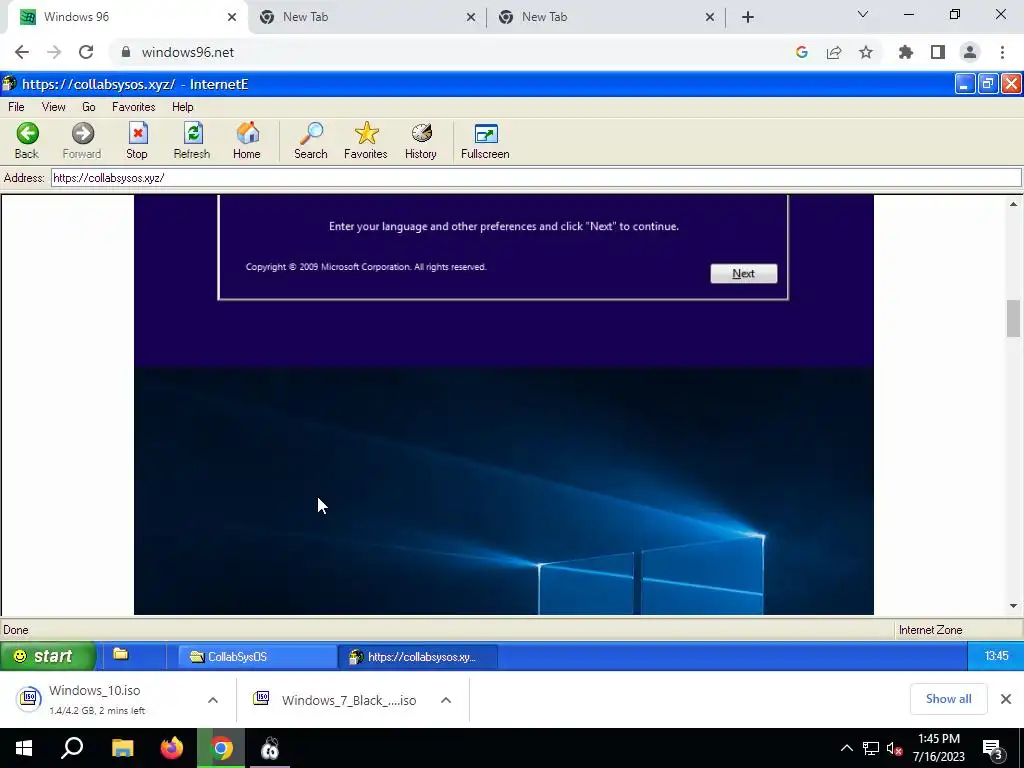Reload windows96.net in Chrome
1024x768 pixels.
coord(86,52)
